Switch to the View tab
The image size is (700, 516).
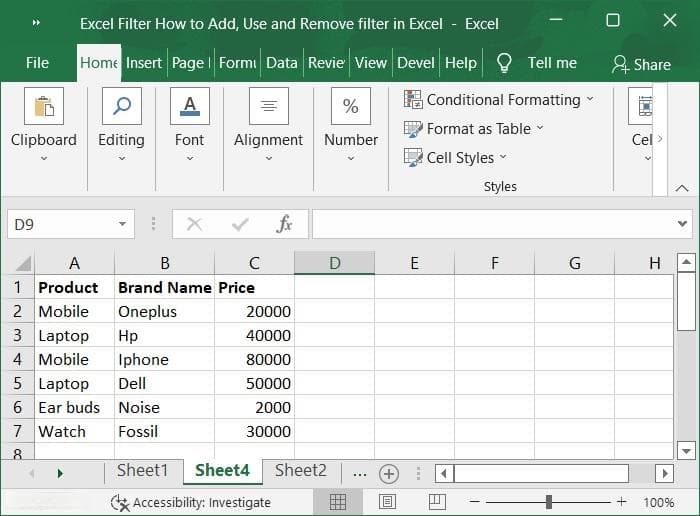371,63
